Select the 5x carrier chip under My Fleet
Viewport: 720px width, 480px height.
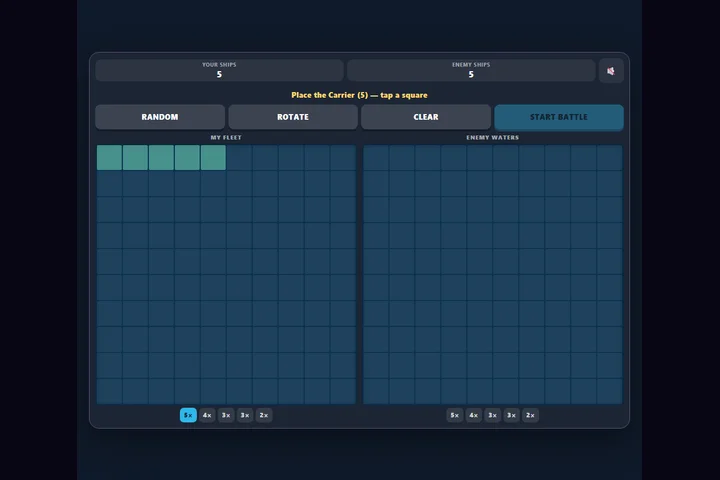tap(188, 415)
